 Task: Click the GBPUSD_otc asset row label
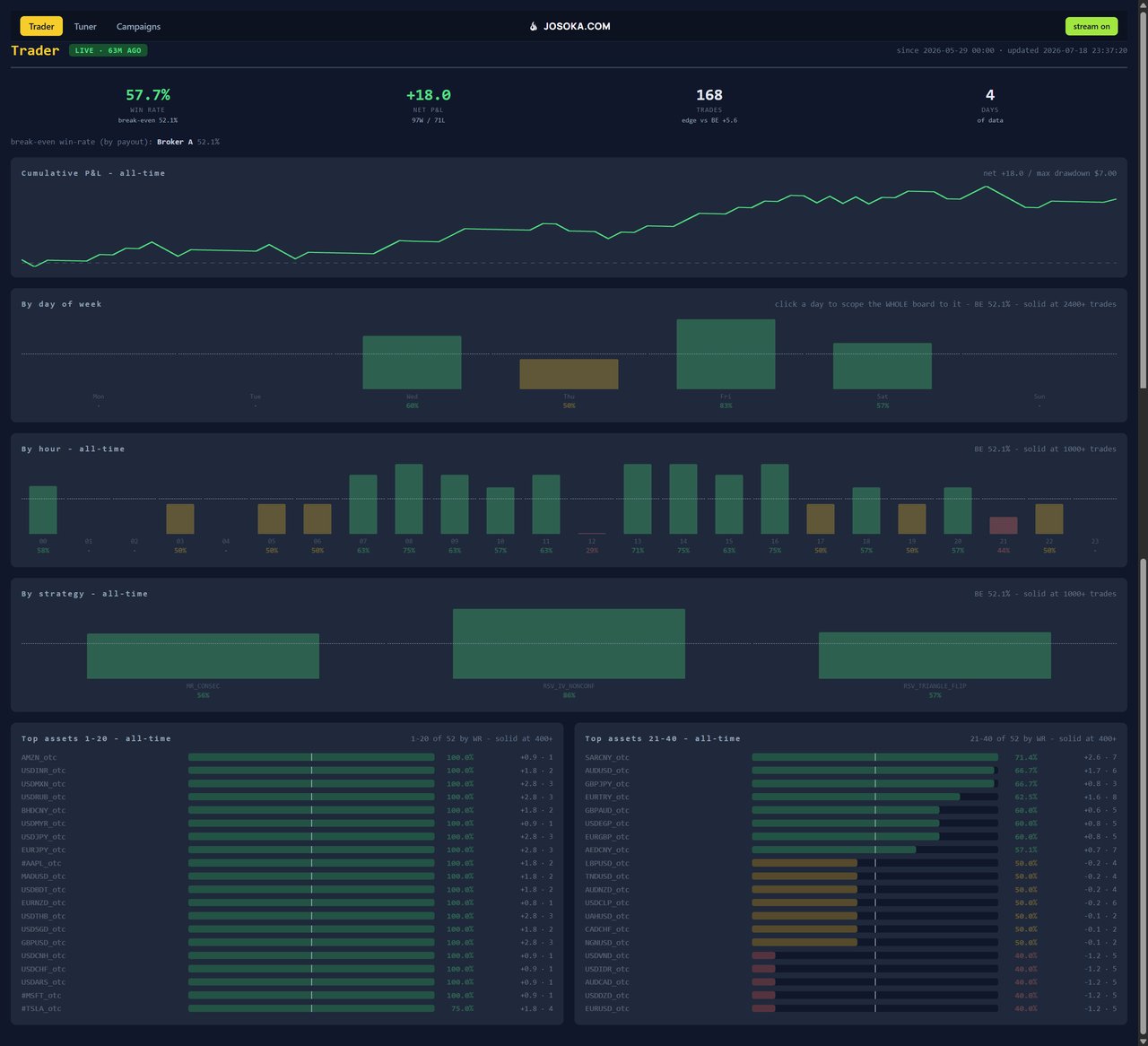click(x=43, y=942)
